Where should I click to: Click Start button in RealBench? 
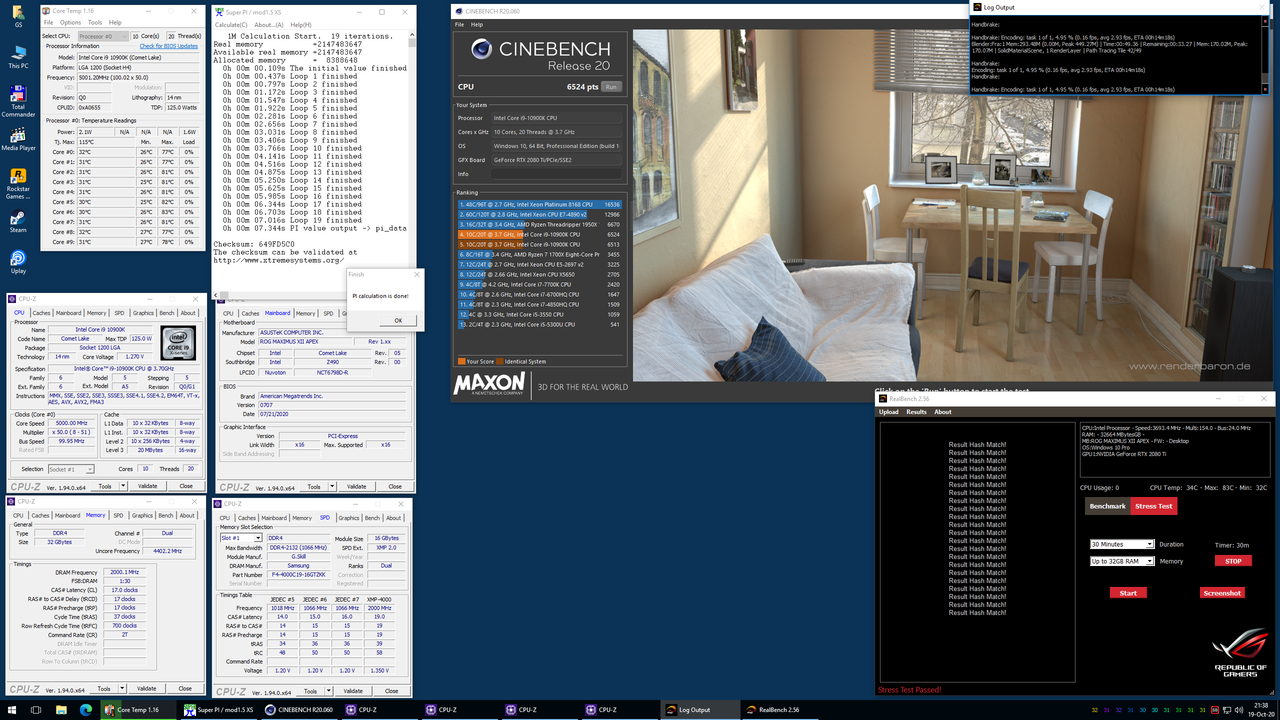click(x=1128, y=593)
